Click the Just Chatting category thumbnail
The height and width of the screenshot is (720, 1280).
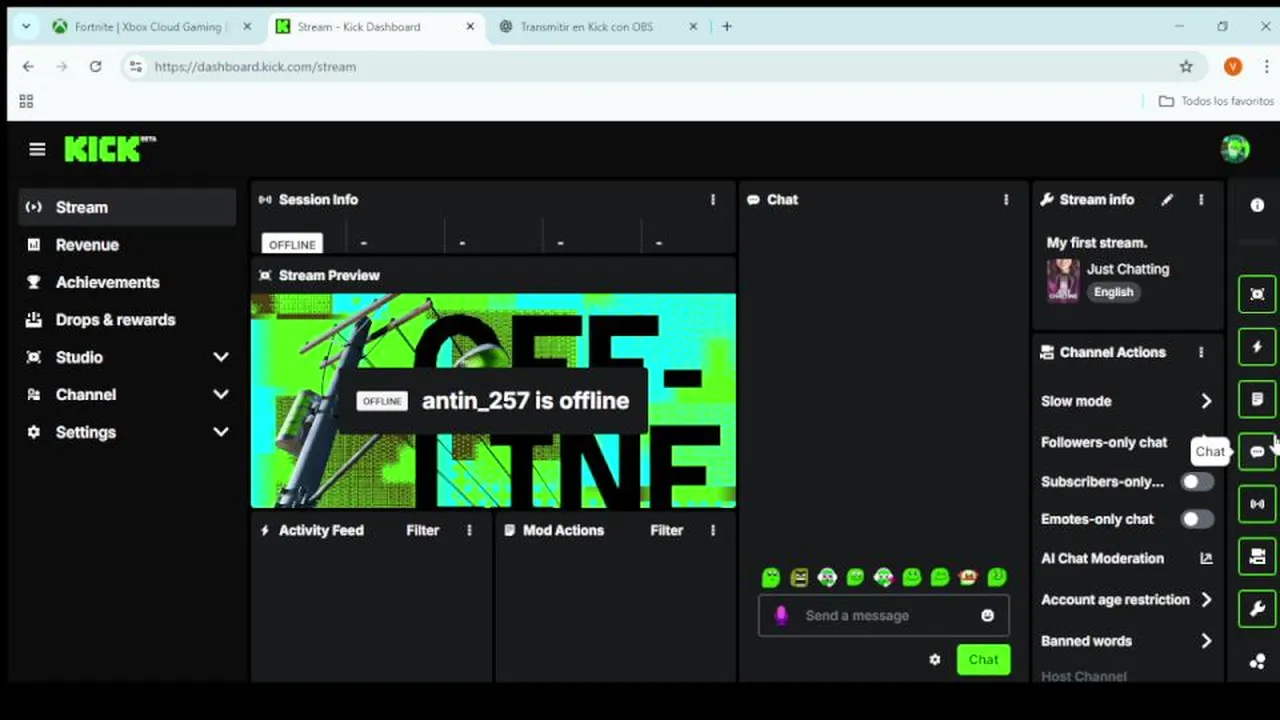(1063, 281)
